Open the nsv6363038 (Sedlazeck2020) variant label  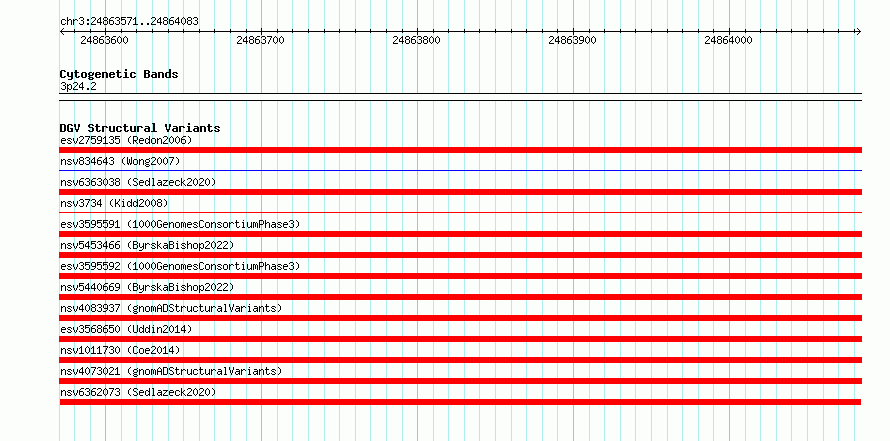138,182
